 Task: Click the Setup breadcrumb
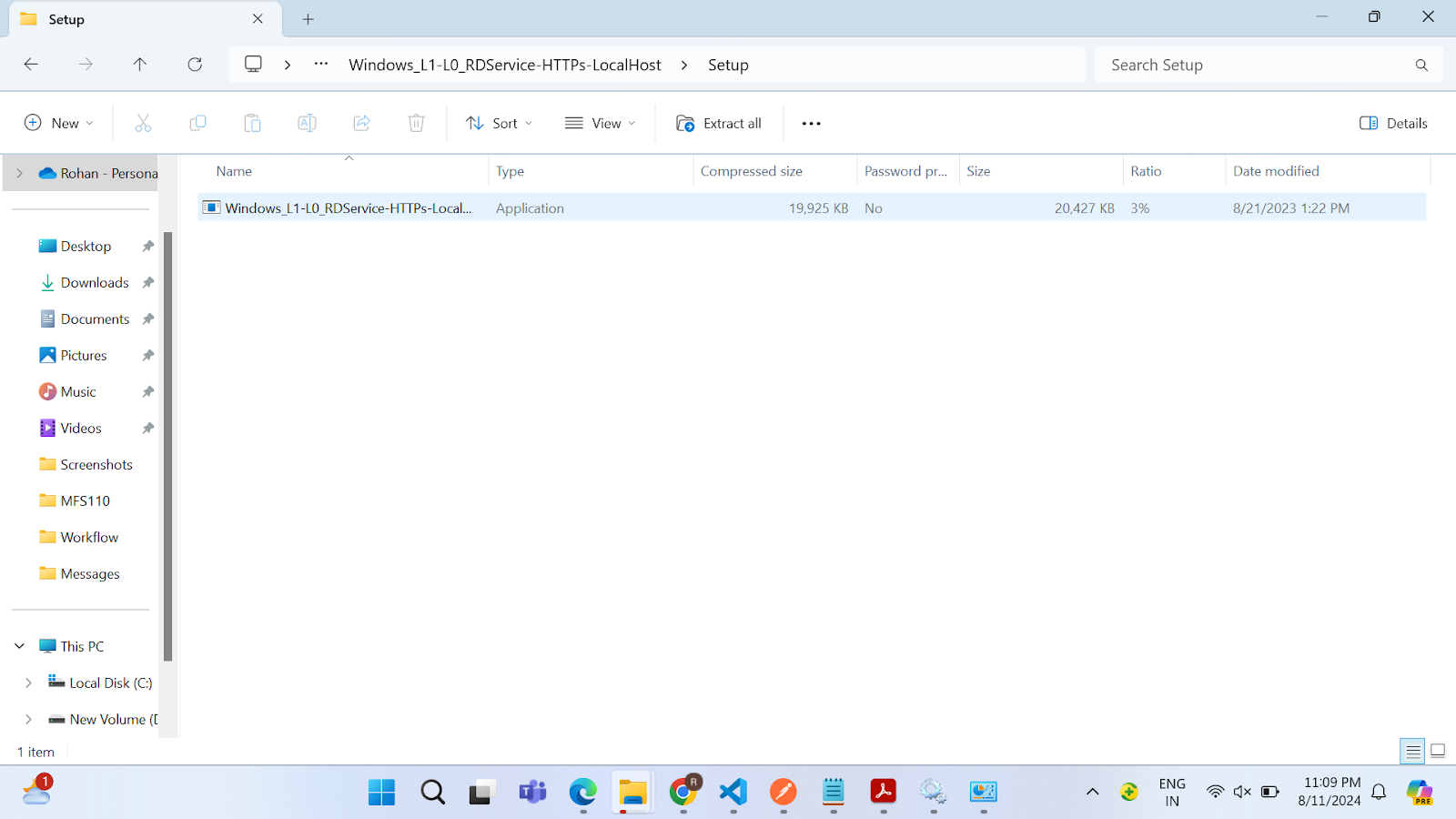click(x=728, y=65)
